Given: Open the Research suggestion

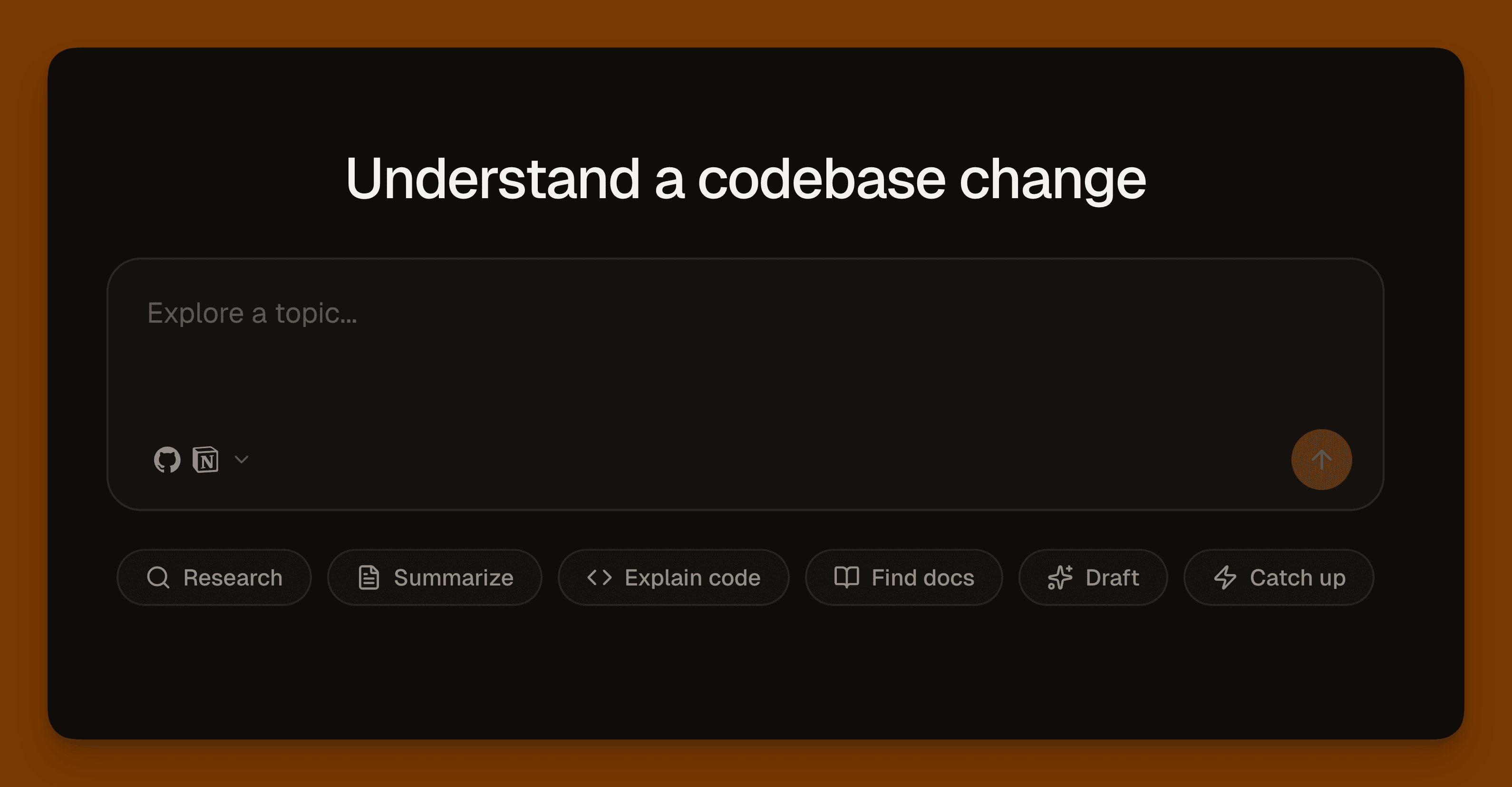Looking at the screenshot, I should click(x=214, y=577).
